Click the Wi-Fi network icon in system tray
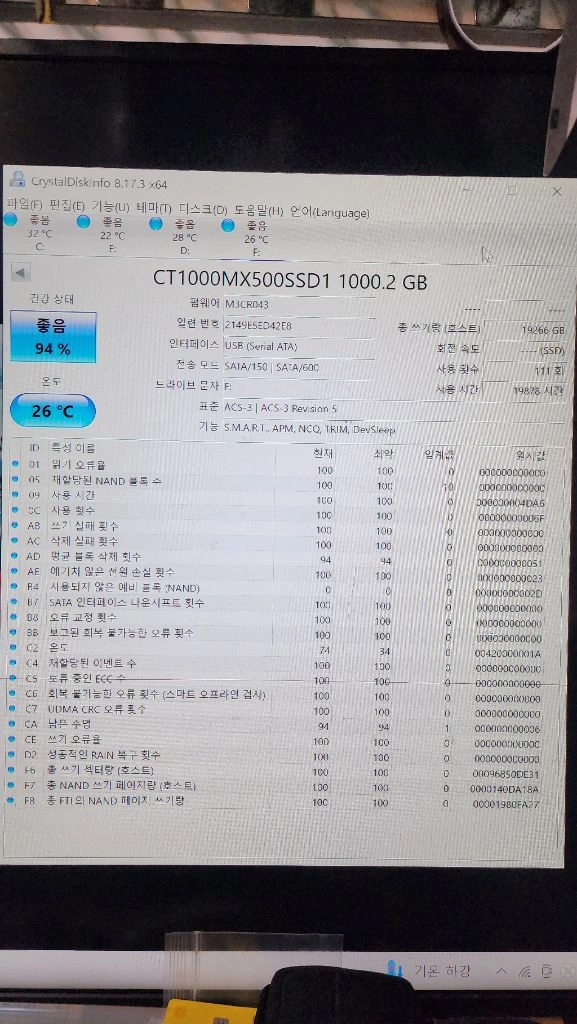The height and width of the screenshot is (1024, 577). [x=524, y=973]
